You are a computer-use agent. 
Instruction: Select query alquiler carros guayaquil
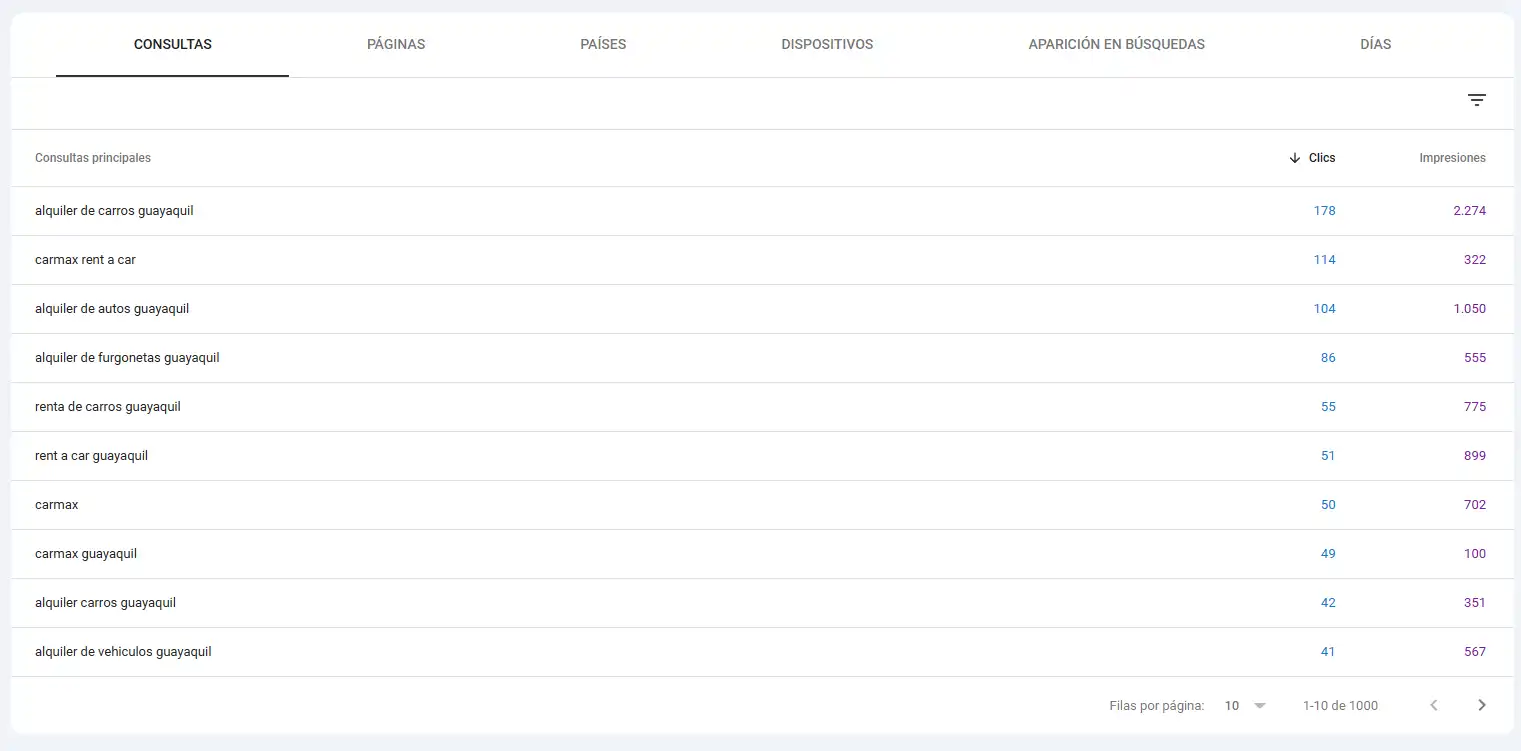105,603
